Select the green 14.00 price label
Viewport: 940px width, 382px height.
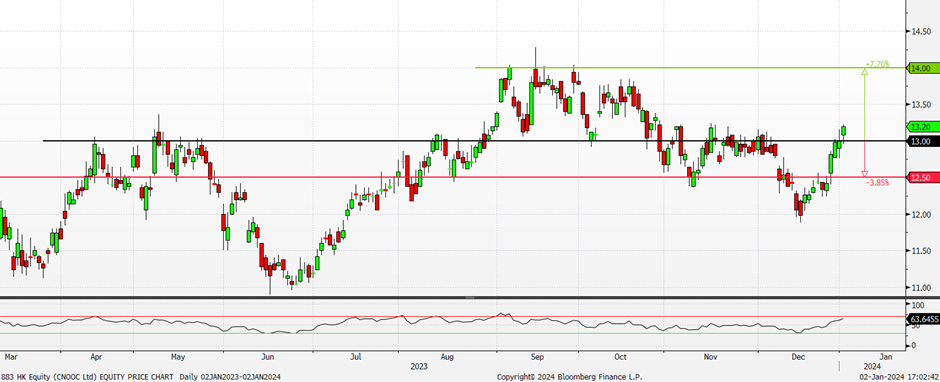tap(921, 68)
